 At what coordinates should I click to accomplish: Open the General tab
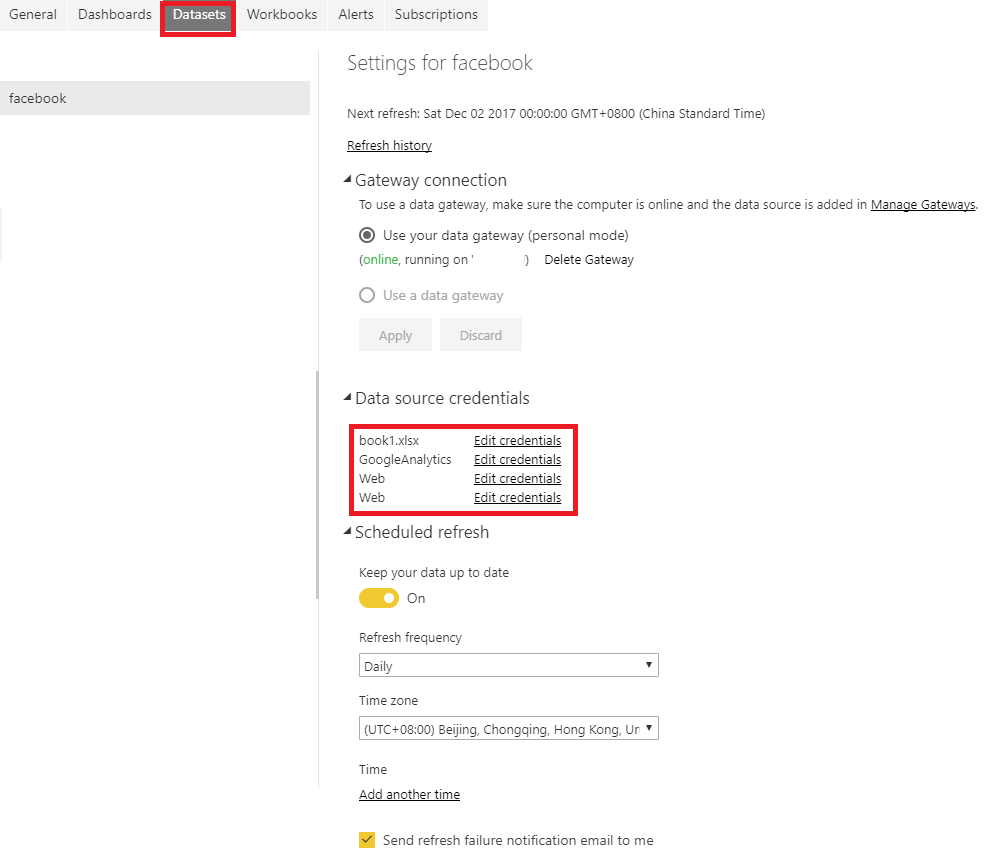point(33,14)
